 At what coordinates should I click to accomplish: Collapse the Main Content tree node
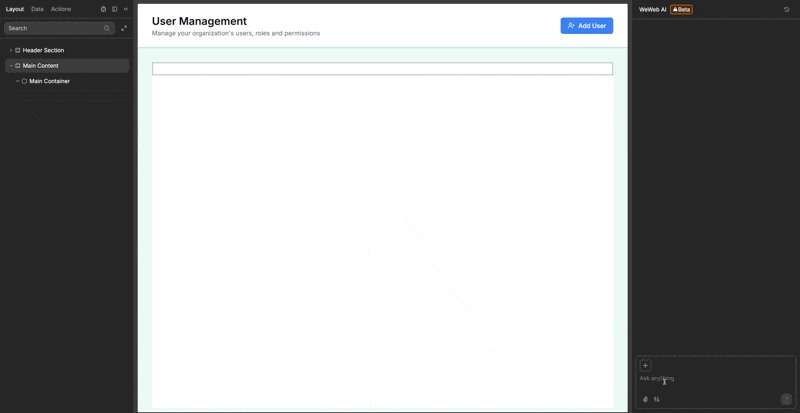(x=11, y=66)
